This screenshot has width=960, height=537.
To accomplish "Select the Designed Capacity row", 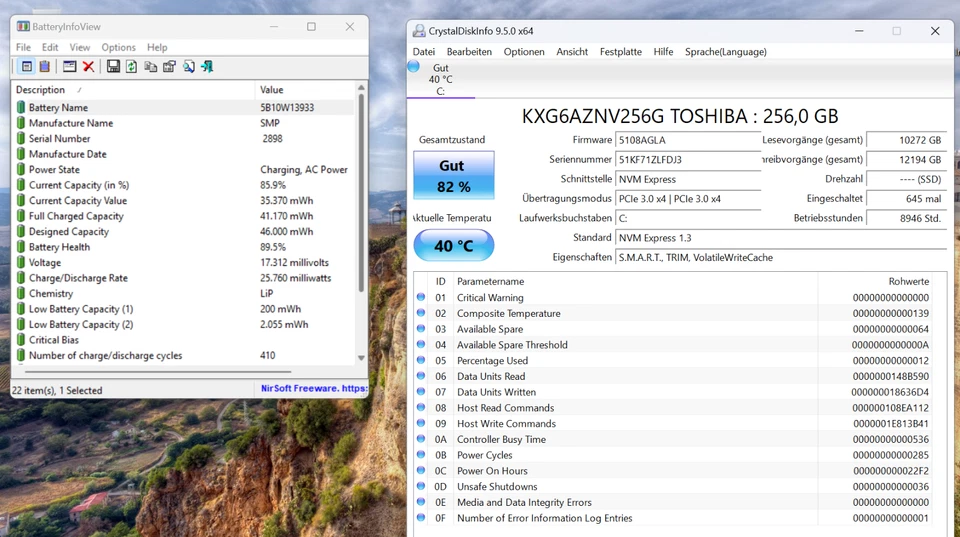I will 184,231.
